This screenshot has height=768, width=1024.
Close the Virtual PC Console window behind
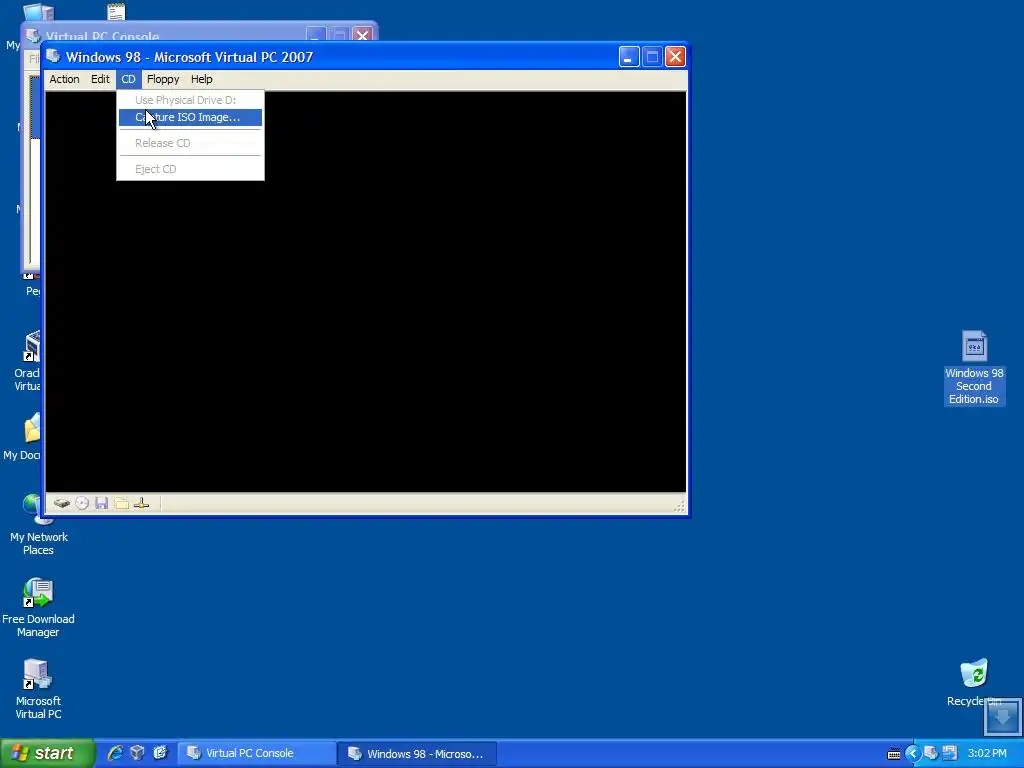coord(362,34)
